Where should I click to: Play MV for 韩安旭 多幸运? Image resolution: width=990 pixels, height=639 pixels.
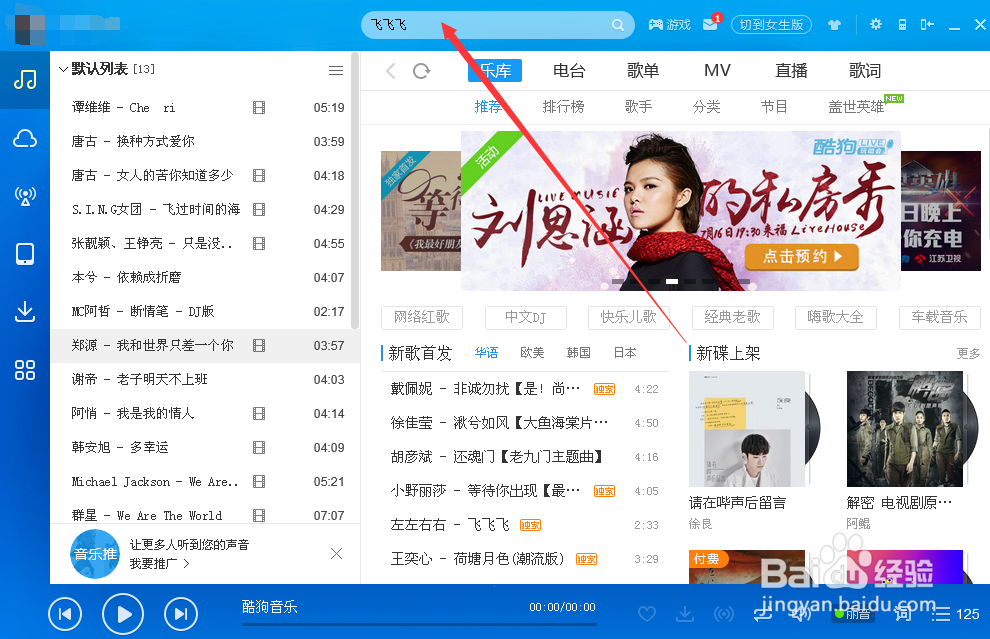[x=259, y=448]
